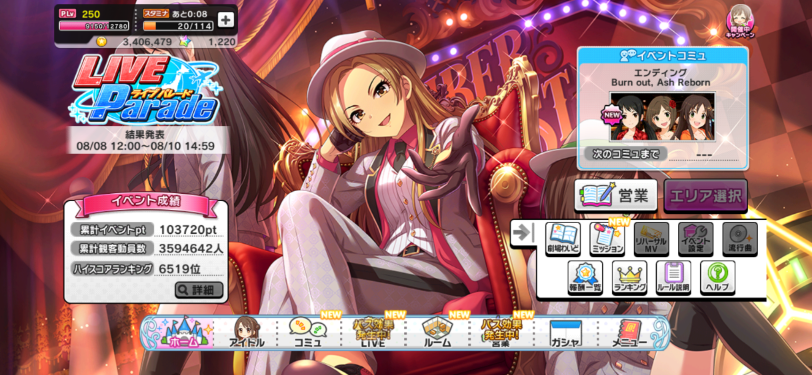Viewport: 812px width, 375px height.
Task: Click the エリア選択 area select button
Action: pos(705,196)
